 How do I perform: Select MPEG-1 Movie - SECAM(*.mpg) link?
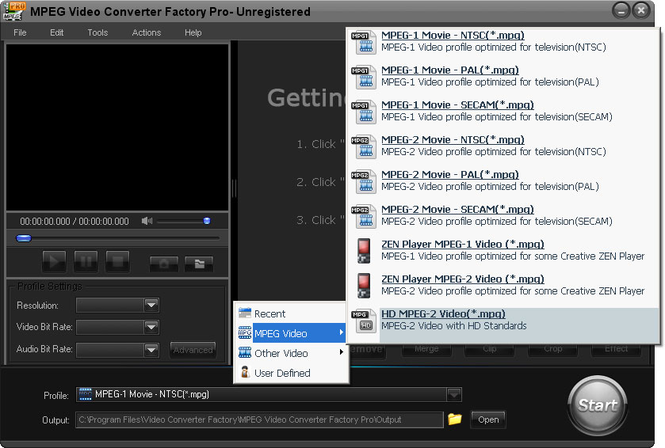pyautogui.click(x=457, y=105)
